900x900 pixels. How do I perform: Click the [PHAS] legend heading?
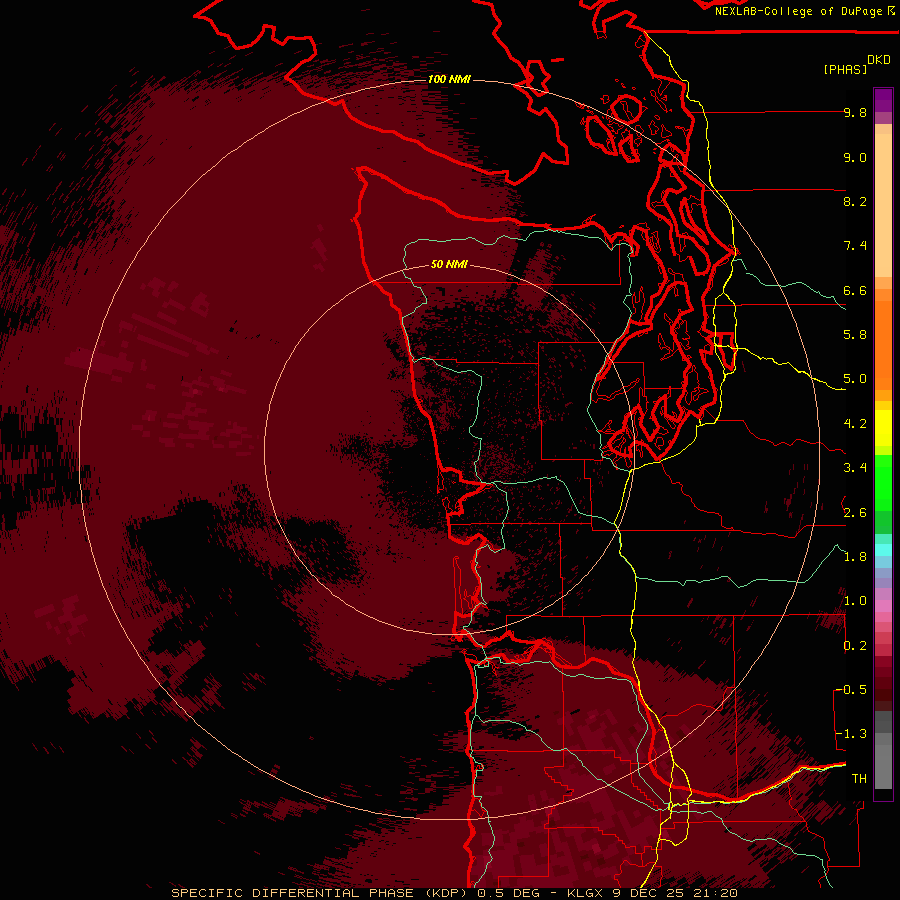tap(845, 70)
